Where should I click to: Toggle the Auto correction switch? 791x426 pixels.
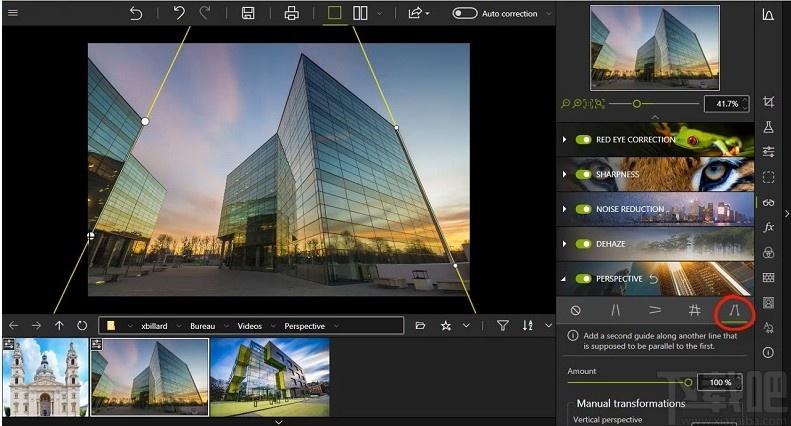point(464,13)
